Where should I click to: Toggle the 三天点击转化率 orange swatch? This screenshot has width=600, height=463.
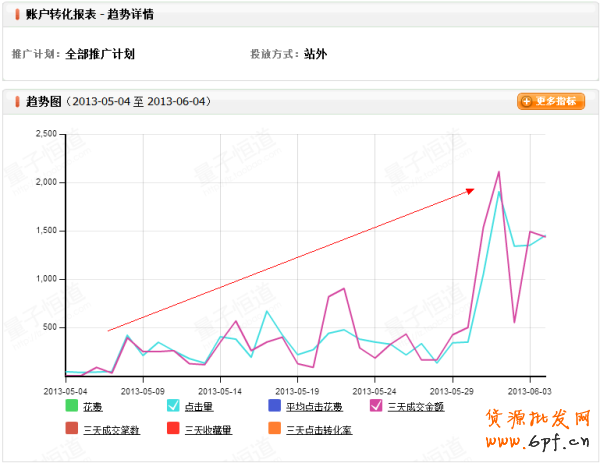click(274, 429)
